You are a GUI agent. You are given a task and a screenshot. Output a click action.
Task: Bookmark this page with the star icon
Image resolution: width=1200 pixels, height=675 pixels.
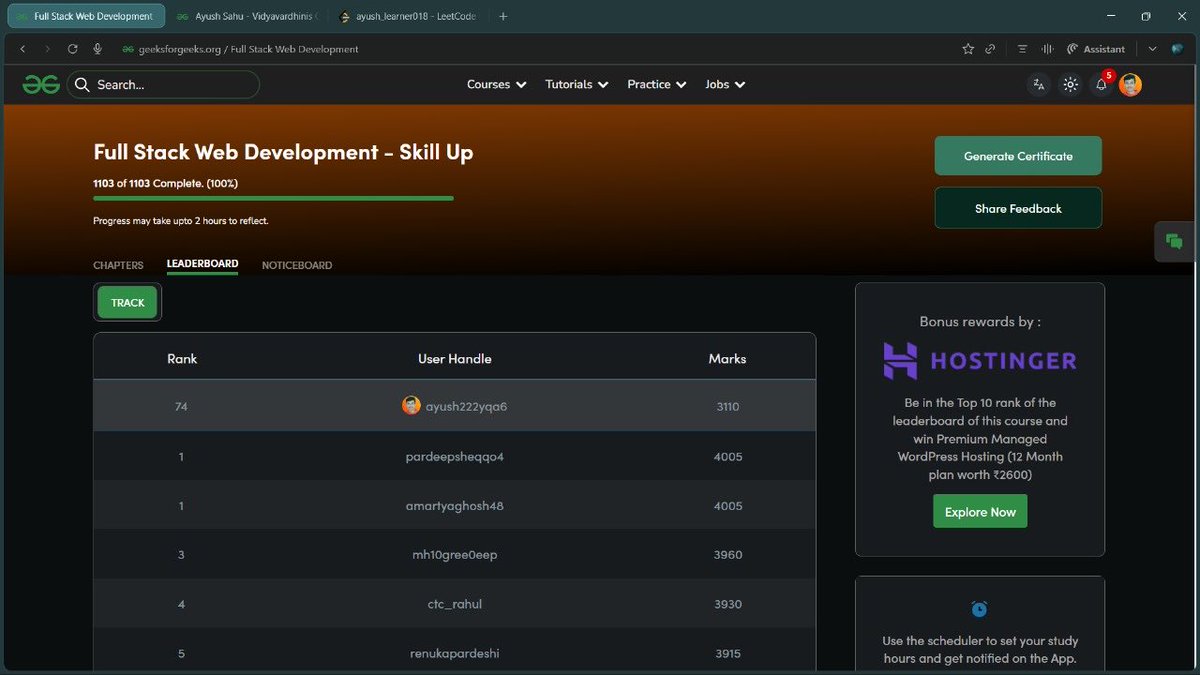tap(968, 49)
